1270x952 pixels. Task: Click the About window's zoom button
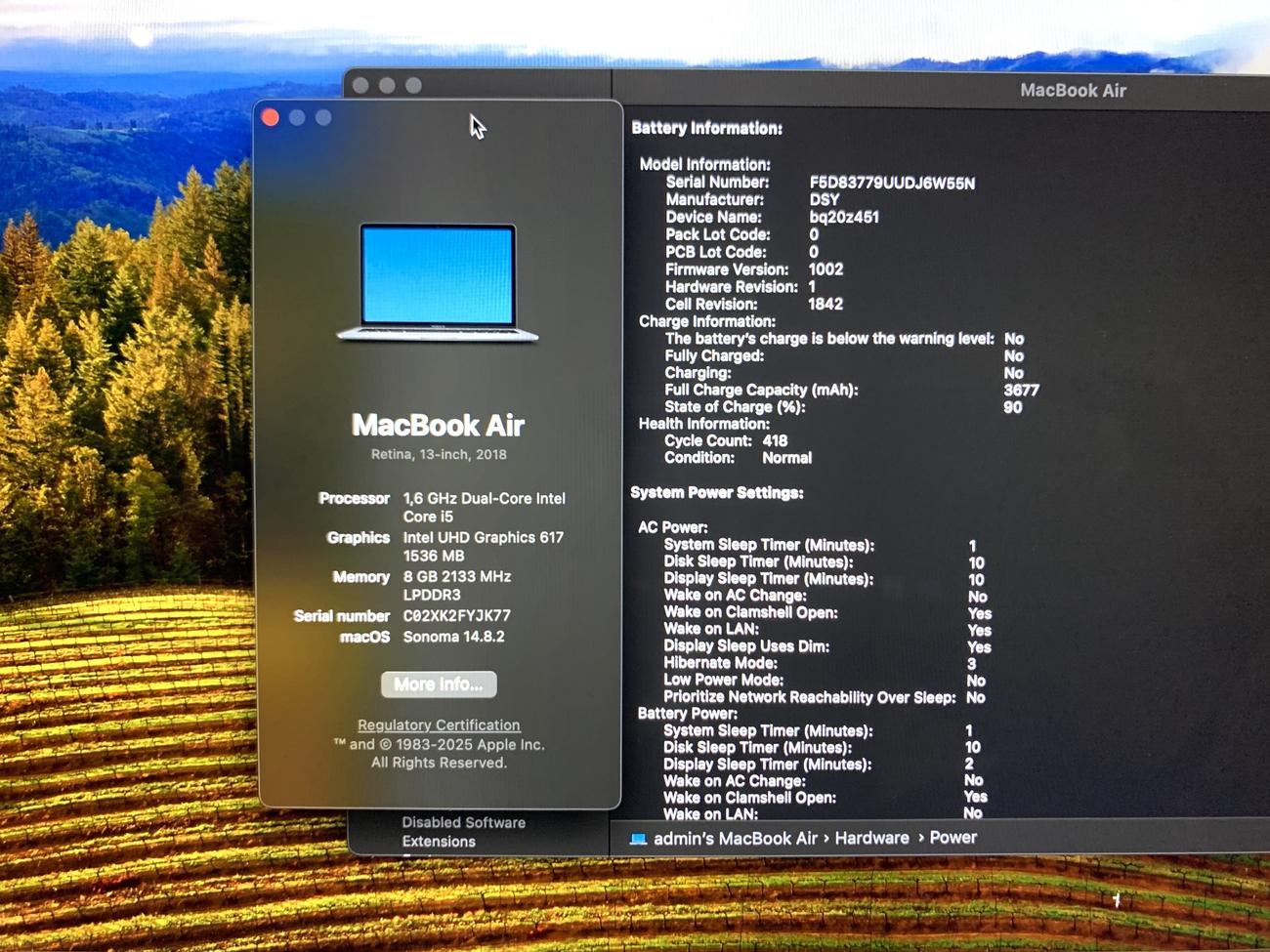click(323, 118)
